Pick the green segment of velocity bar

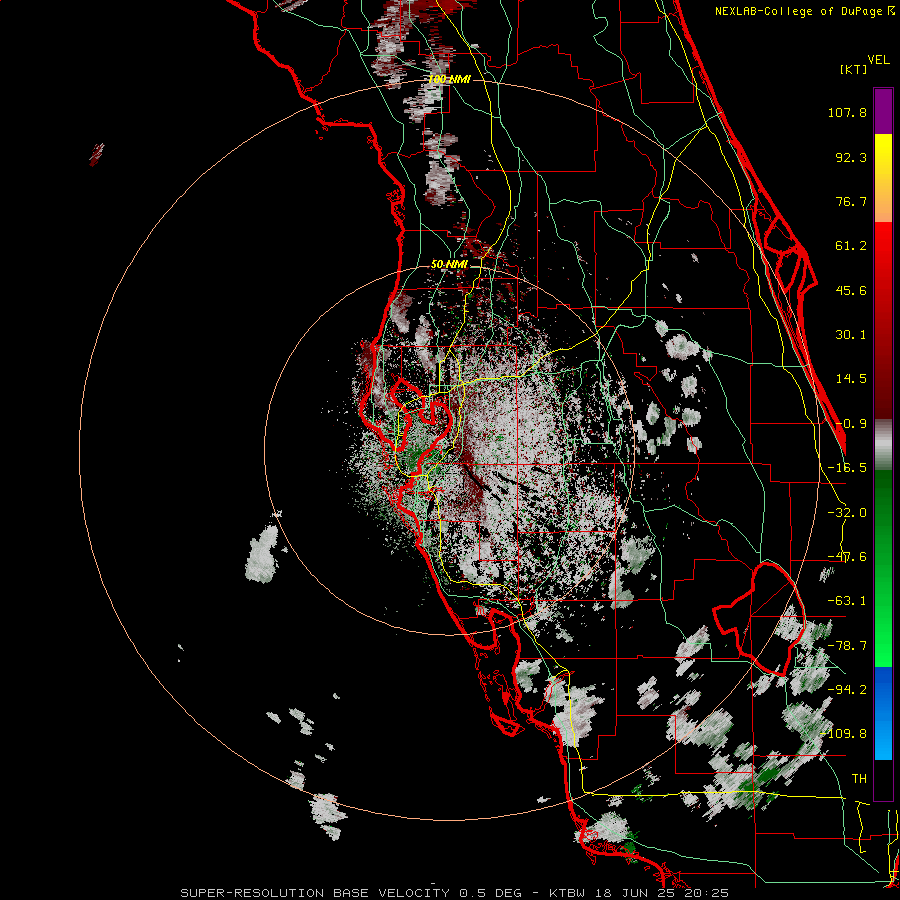(883, 568)
